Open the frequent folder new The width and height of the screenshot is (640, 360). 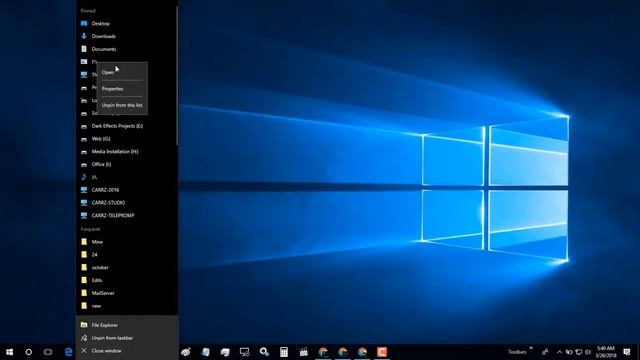[127, 306]
